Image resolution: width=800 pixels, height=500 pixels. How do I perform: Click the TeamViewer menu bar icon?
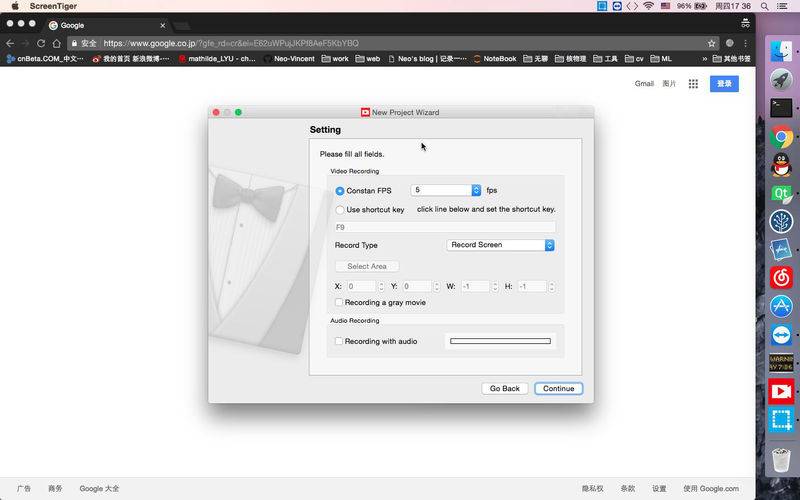[x=617, y=6]
